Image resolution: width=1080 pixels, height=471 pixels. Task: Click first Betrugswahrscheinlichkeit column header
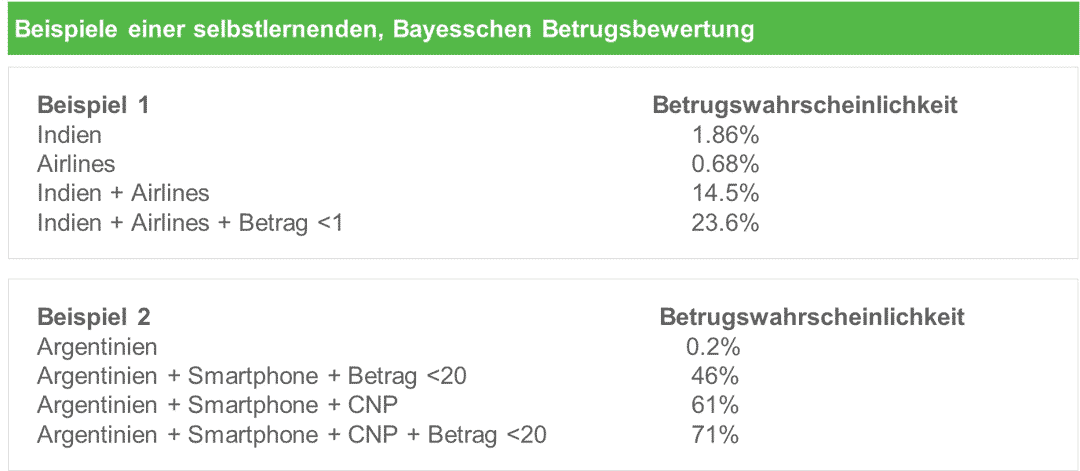(x=805, y=106)
